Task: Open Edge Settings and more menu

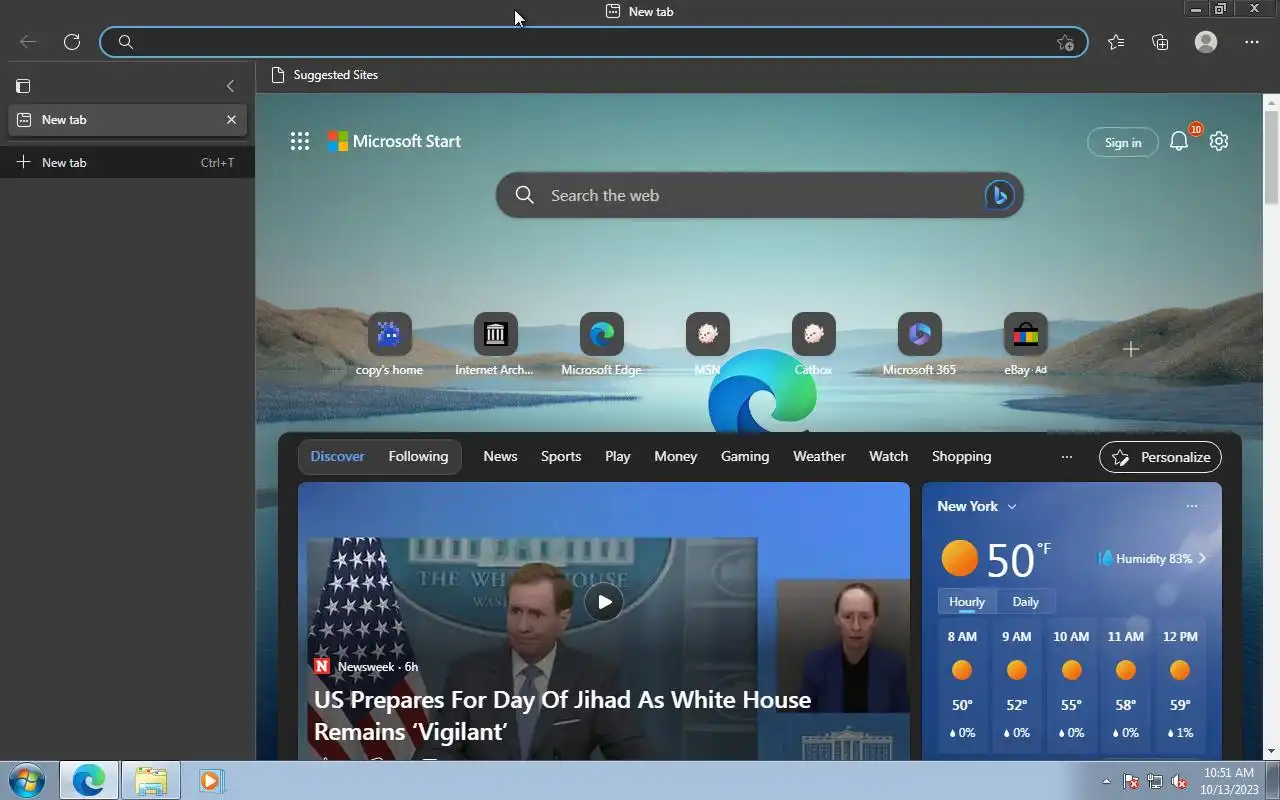Action: click(1252, 42)
